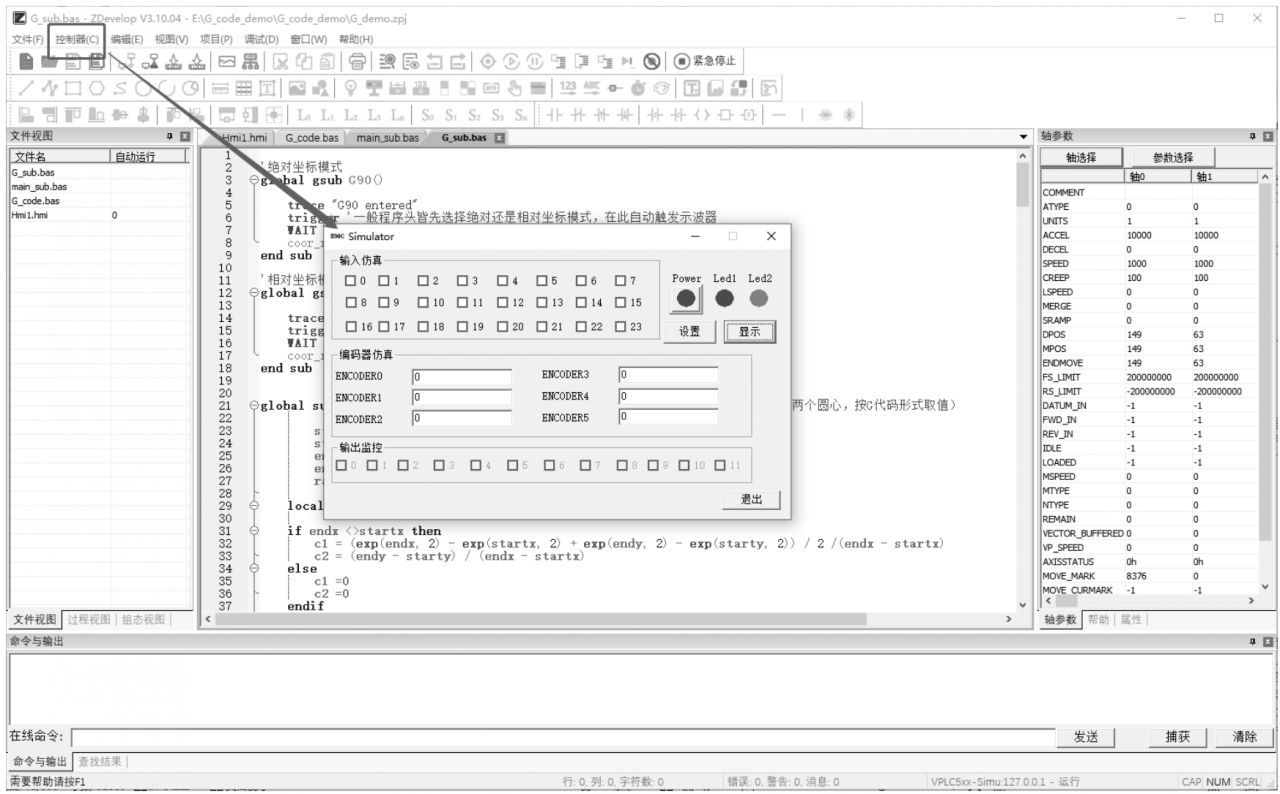Click the normally-open contact ladder icon

553,116
